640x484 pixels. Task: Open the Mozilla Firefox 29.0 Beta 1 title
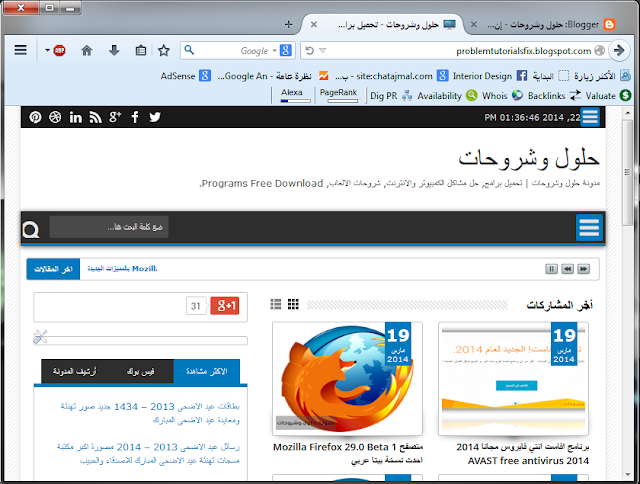point(347,453)
